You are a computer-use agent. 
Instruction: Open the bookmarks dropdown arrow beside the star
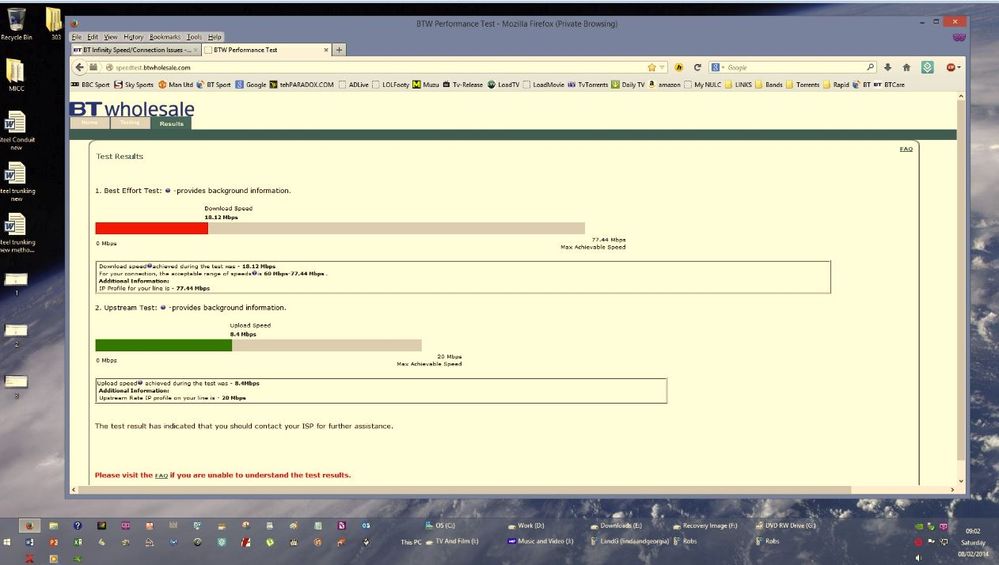coord(662,67)
